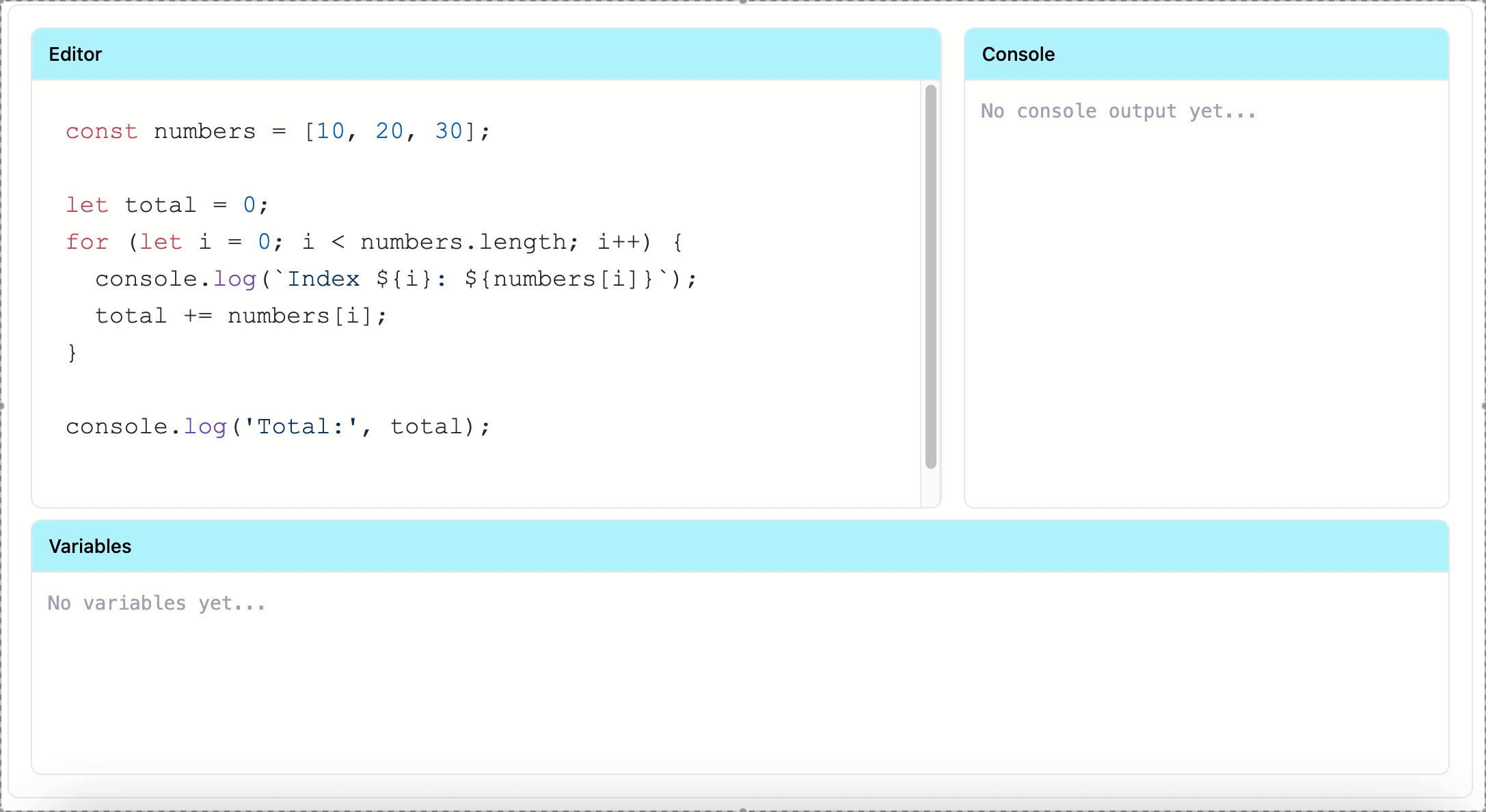This screenshot has height=812, width=1486.
Task: Click the 'numbers.length' expression in the loop
Action: click(463, 242)
